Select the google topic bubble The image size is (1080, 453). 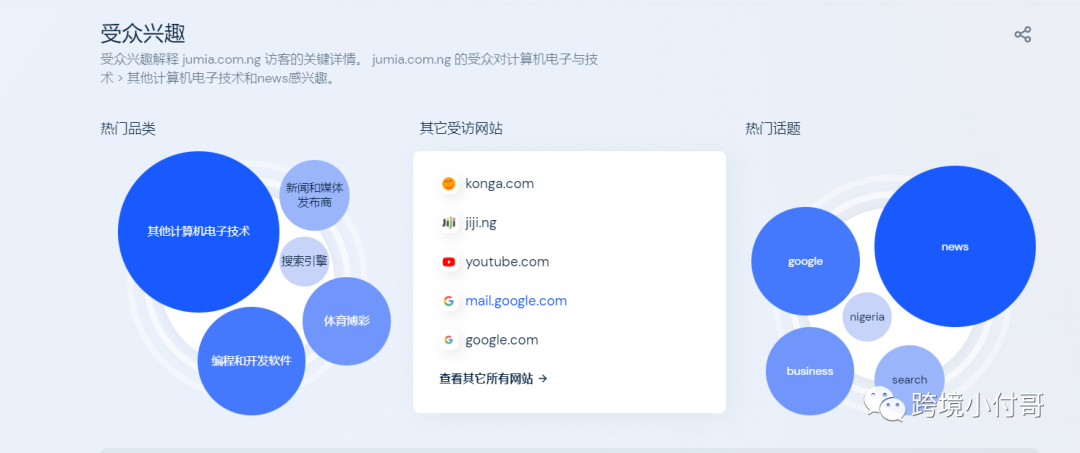805,262
